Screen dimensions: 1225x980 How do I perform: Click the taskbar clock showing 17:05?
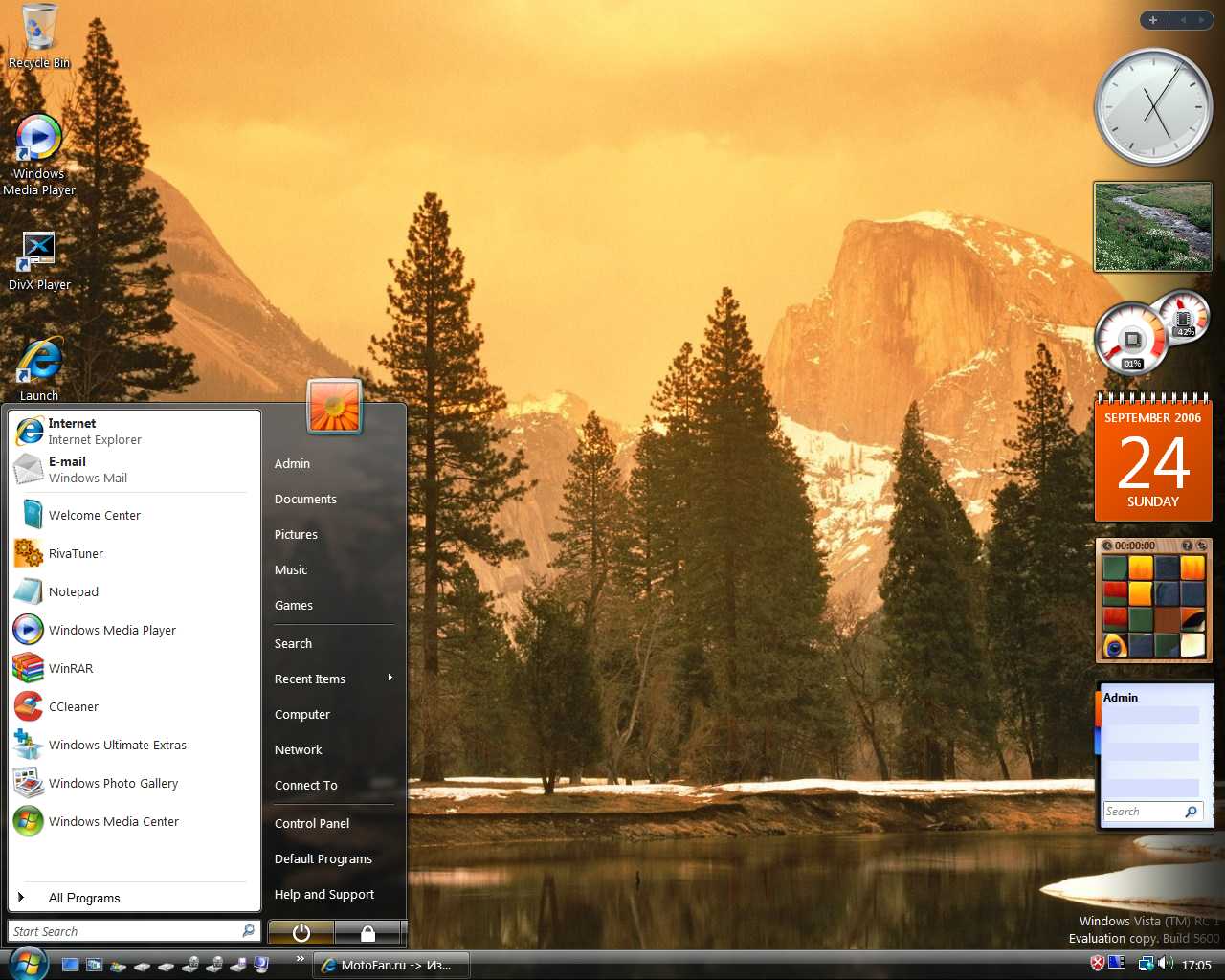point(1196,965)
